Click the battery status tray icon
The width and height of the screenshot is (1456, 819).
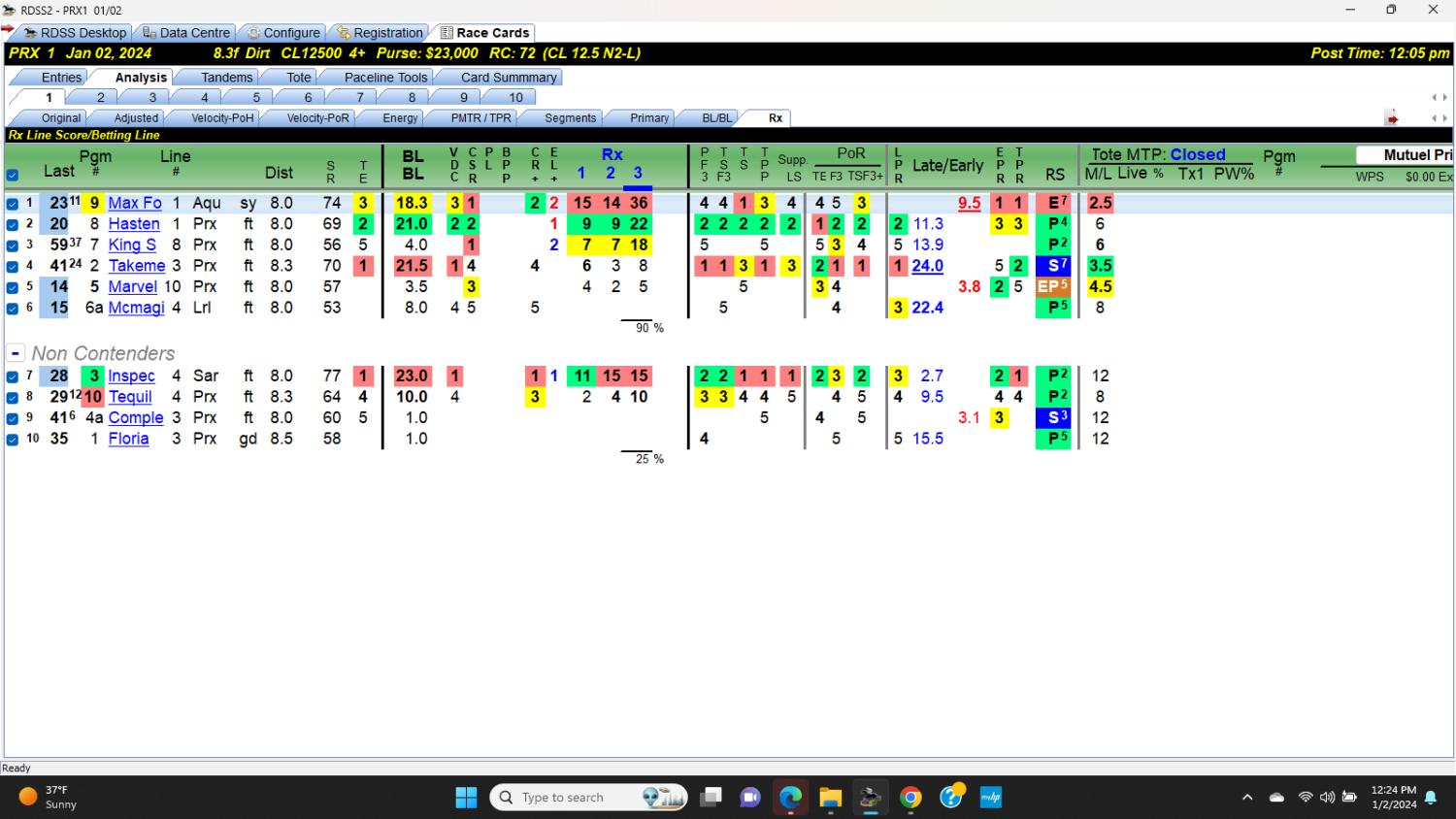[1349, 798]
